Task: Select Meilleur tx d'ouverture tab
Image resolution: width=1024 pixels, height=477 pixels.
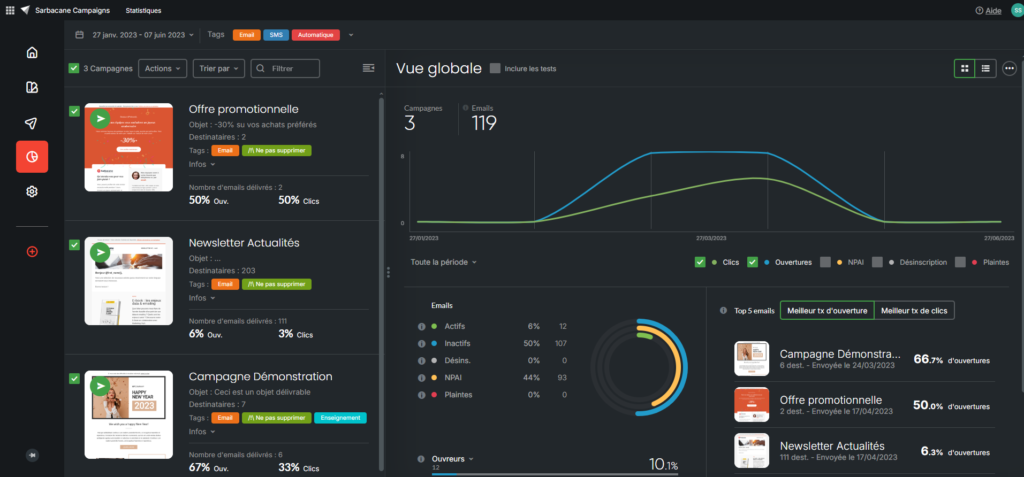Action: tap(827, 310)
